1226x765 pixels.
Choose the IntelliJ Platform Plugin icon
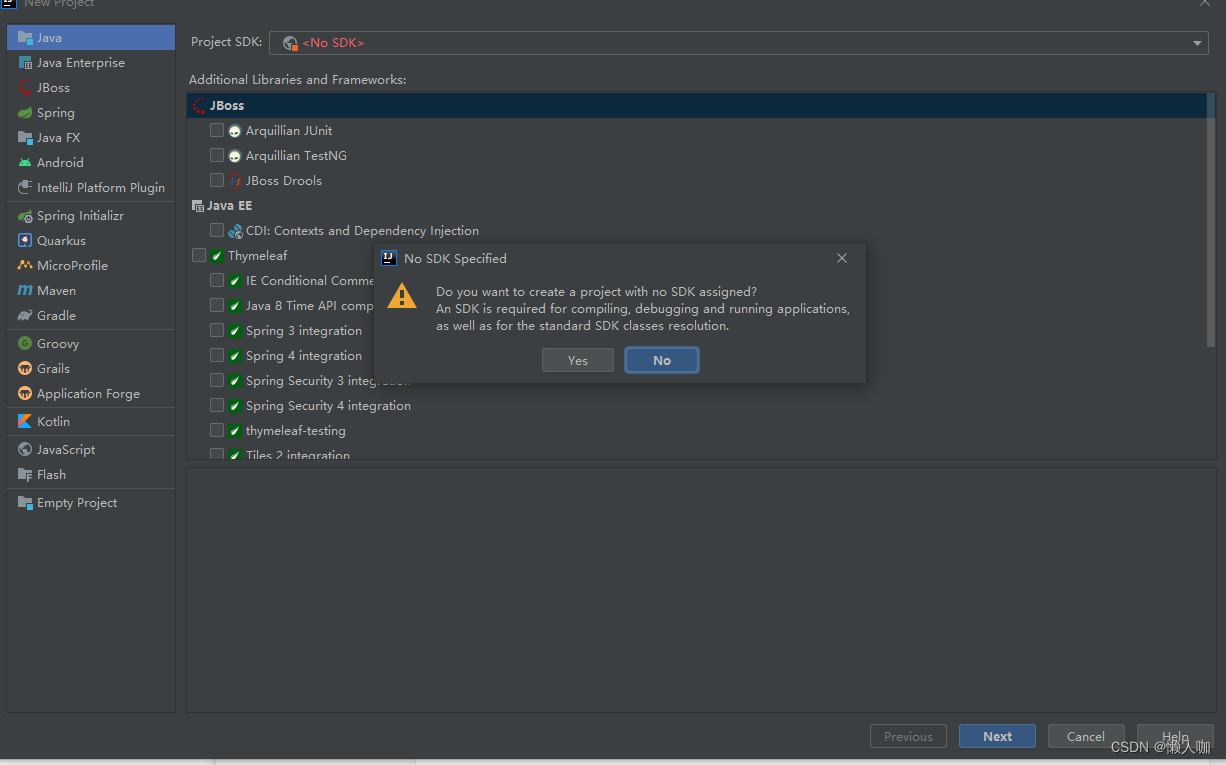point(25,188)
